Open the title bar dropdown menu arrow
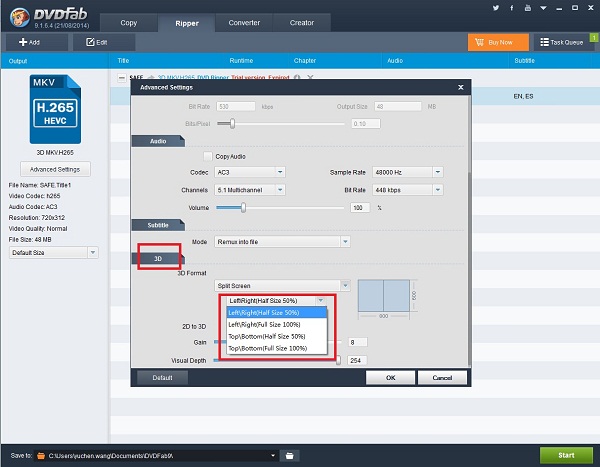The image size is (600, 467). tap(543, 8)
